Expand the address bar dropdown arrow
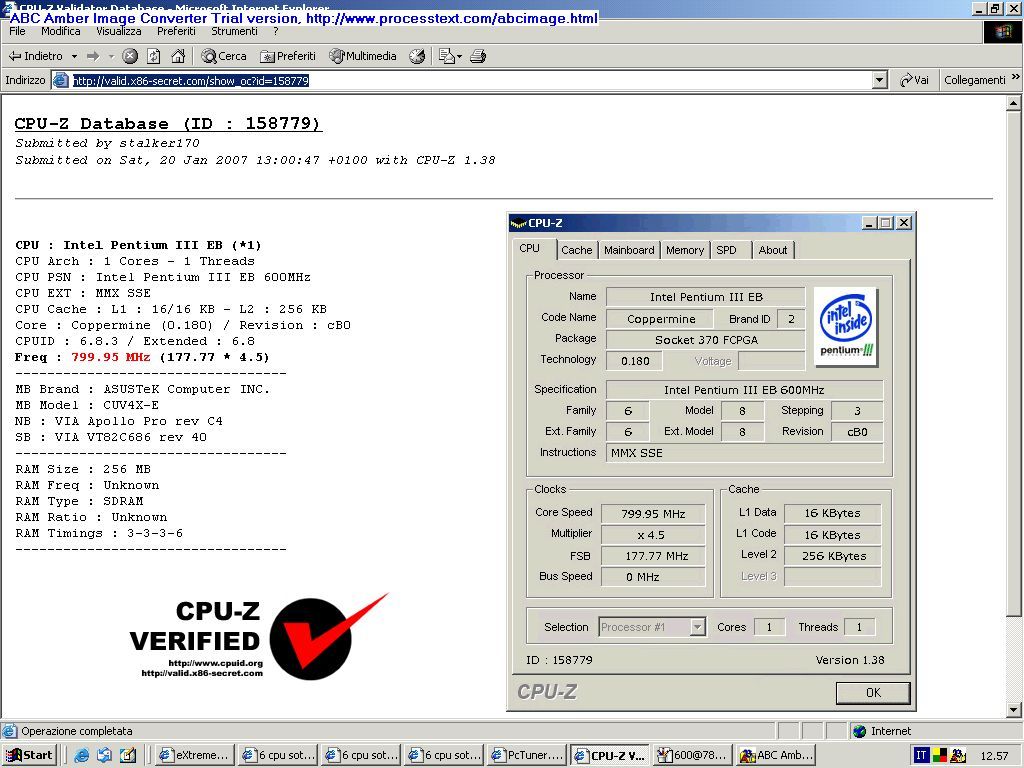 pyautogui.click(x=880, y=80)
